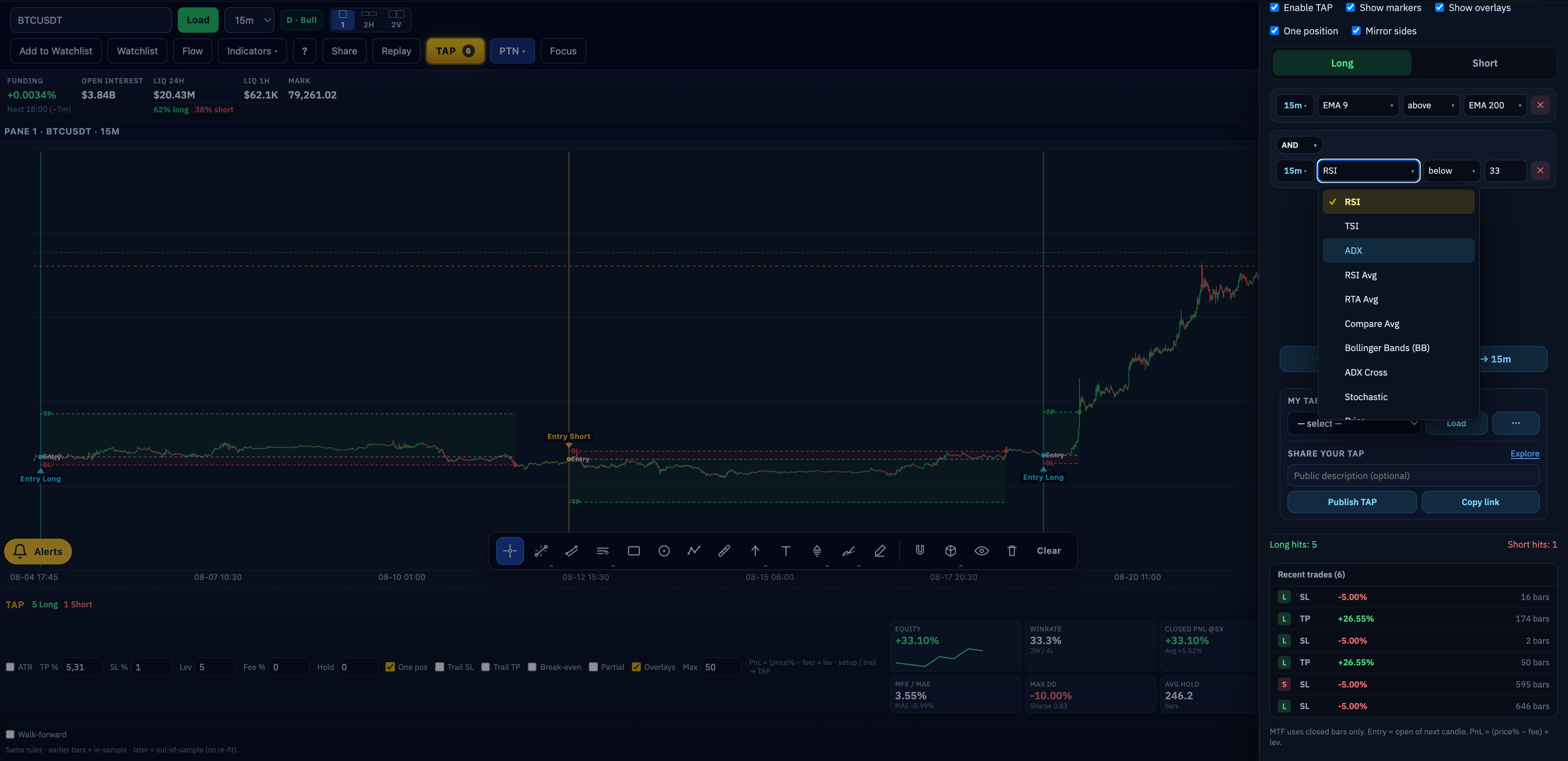Select the trend line drawing tool

[x=540, y=551]
